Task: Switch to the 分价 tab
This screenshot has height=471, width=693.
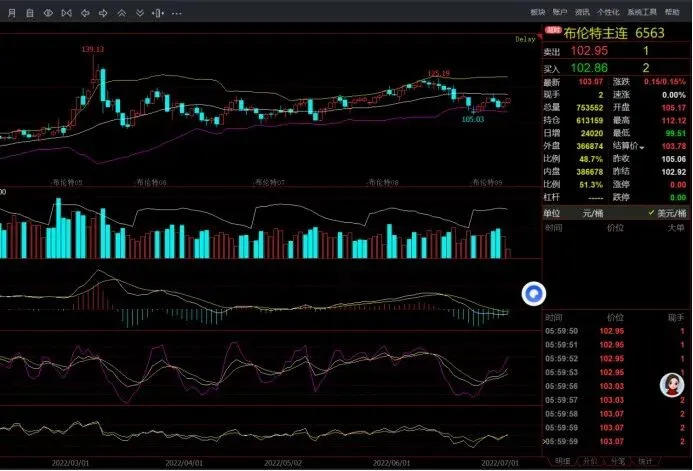Action: (590, 461)
